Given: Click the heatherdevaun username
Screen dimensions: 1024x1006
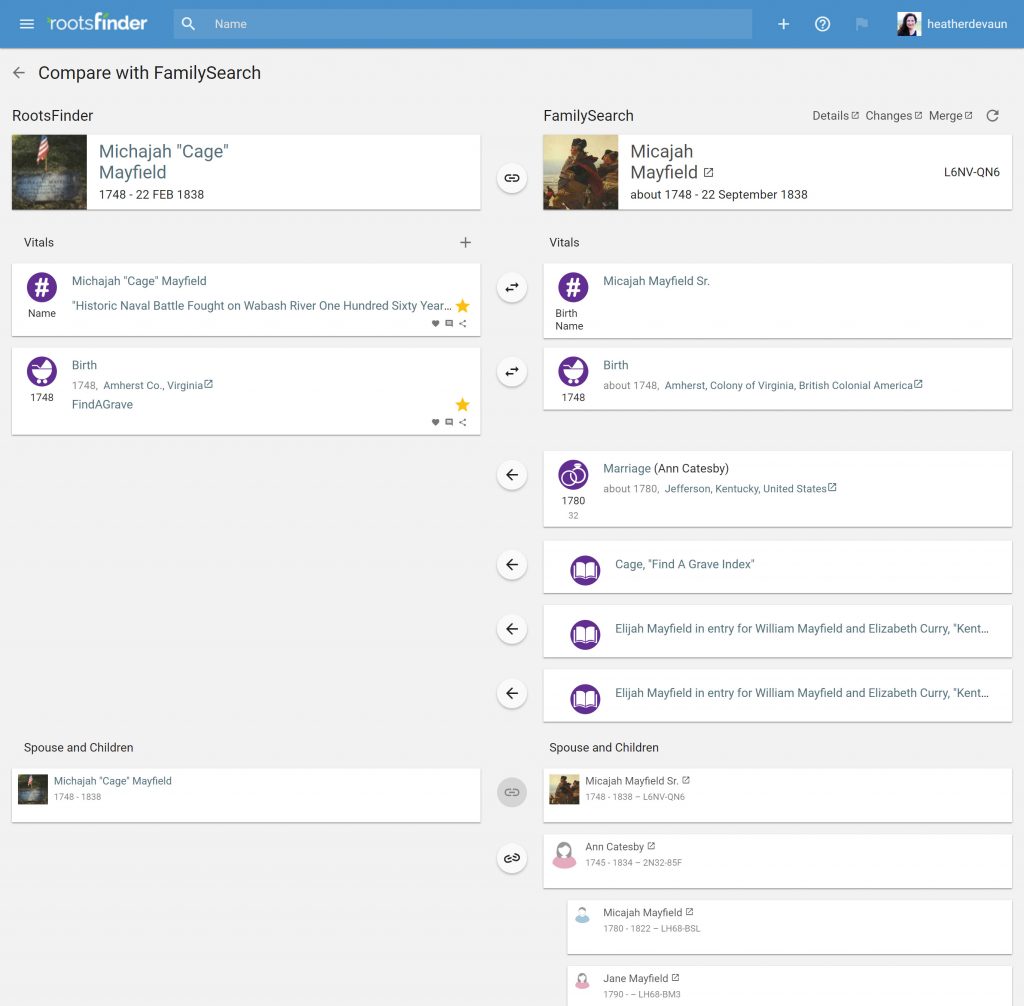Looking at the screenshot, I should (967, 24).
